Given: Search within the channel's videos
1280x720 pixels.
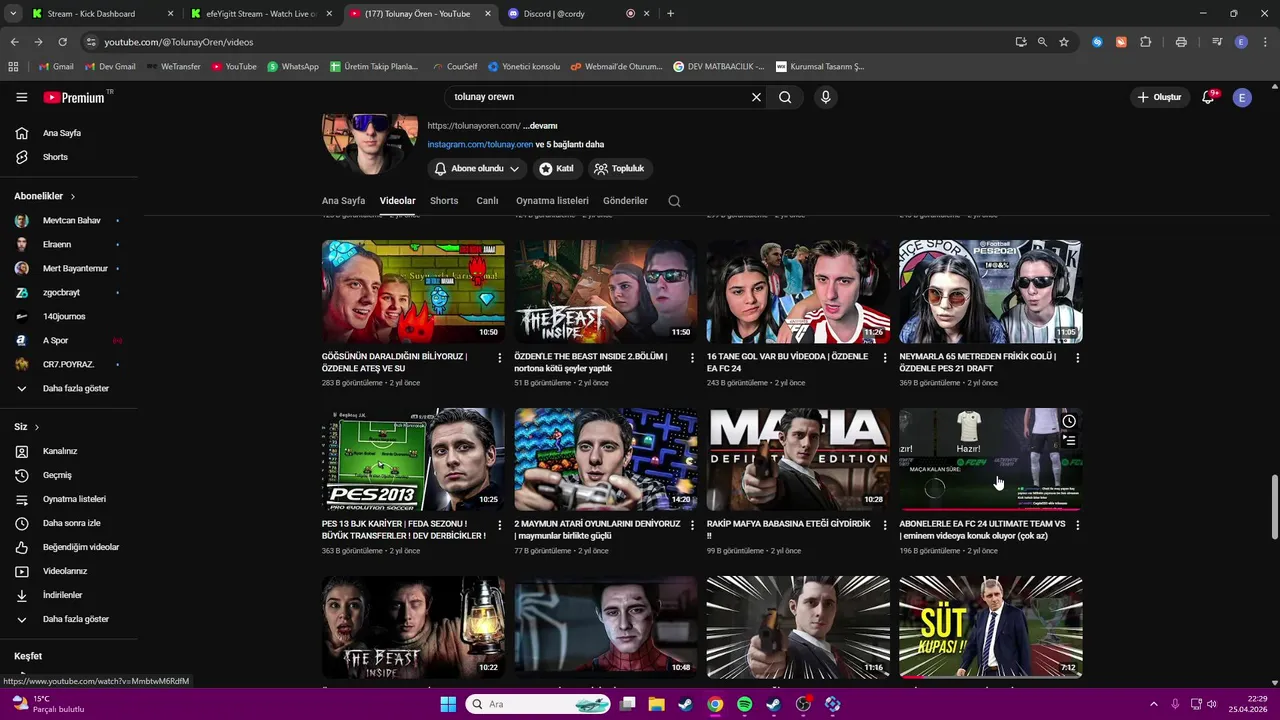Looking at the screenshot, I should click(x=674, y=201).
